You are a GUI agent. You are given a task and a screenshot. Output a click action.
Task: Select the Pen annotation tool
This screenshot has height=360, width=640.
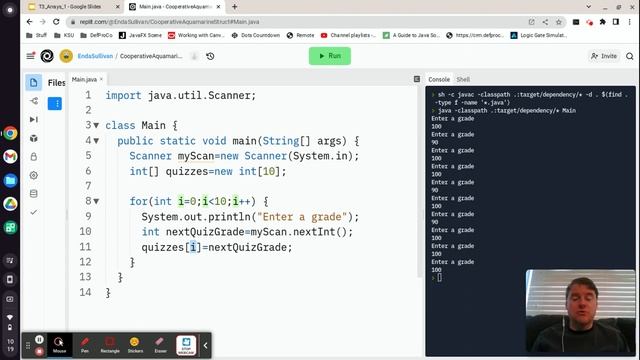[84, 345]
